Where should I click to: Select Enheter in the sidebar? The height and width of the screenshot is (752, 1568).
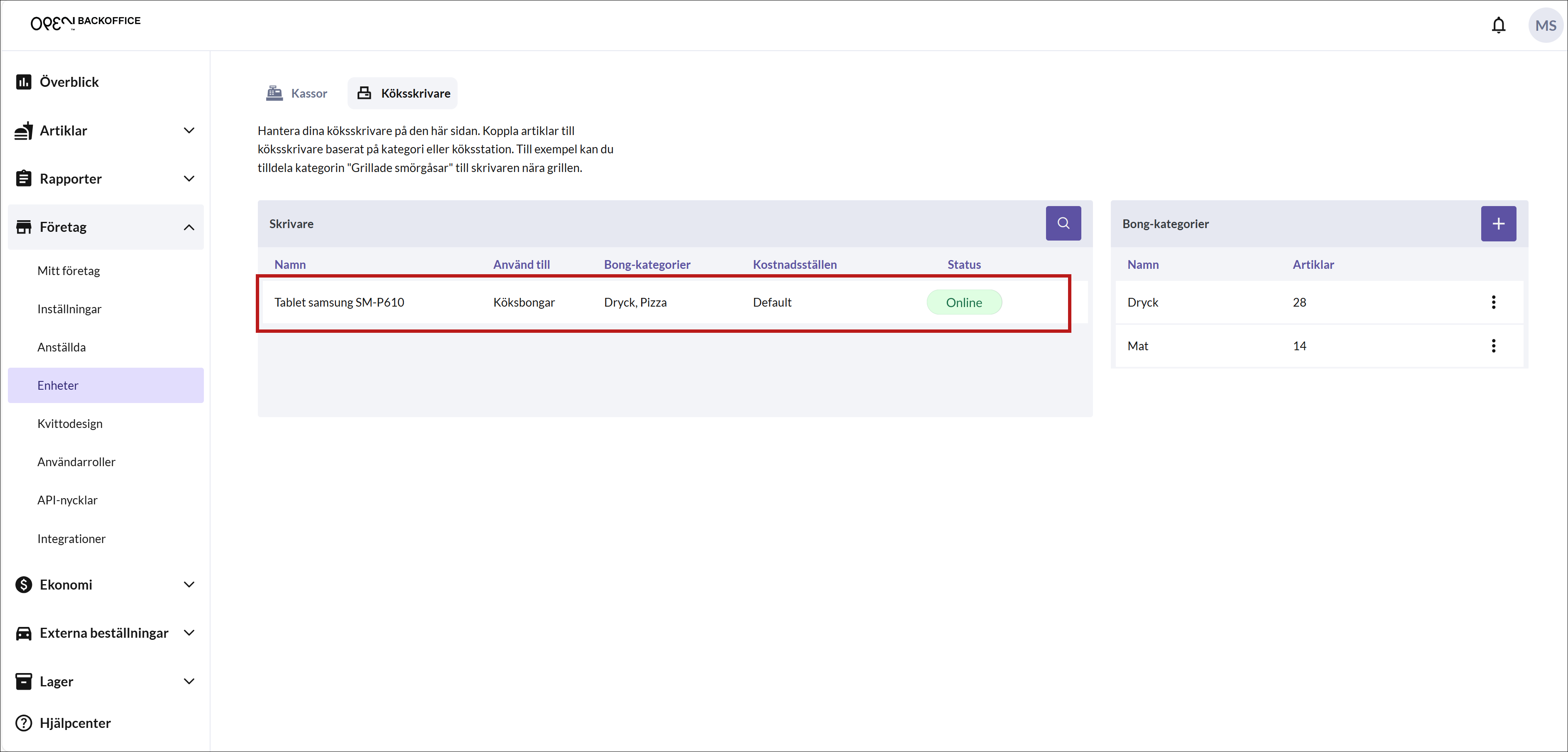pyautogui.click(x=105, y=386)
